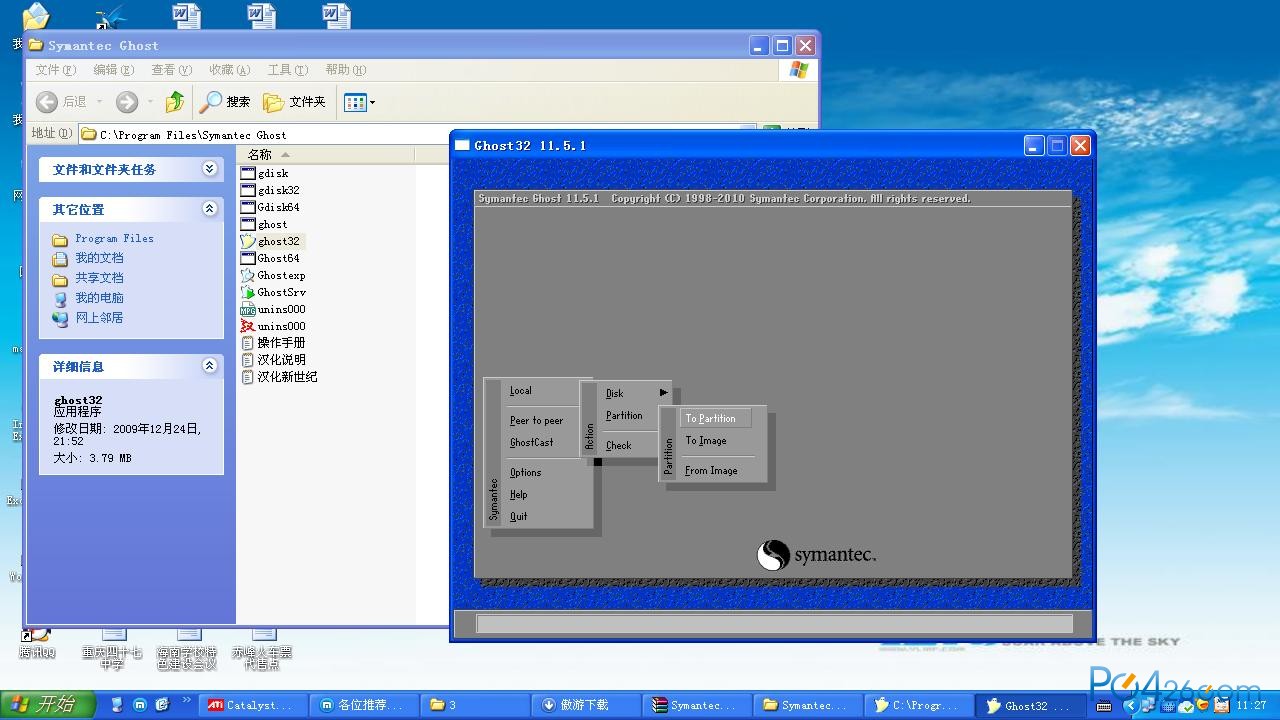Switch to C:\Progr... taskbar button
The image size is (1280, 720).
click(x=918, y=705)
